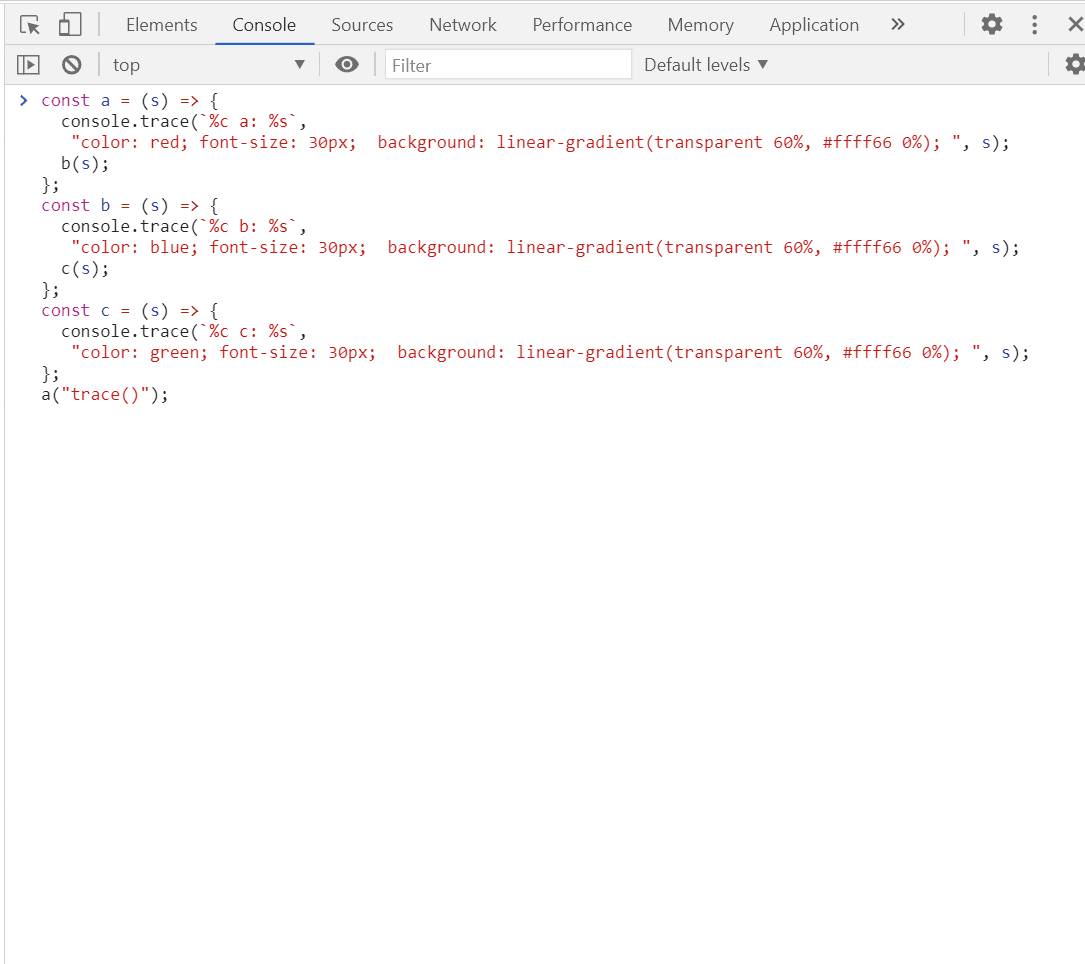Open DevTools Settings with the gear icon
Screen dimensions: 1085x964
tap(991, 24)
